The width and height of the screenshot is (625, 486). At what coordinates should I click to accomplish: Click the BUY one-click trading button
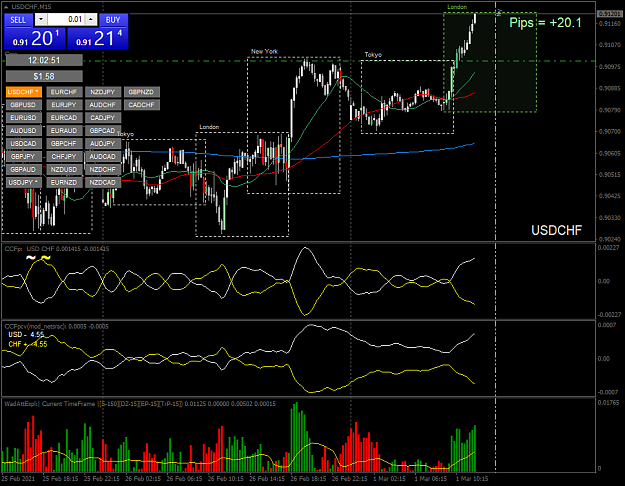pos(113,20)
